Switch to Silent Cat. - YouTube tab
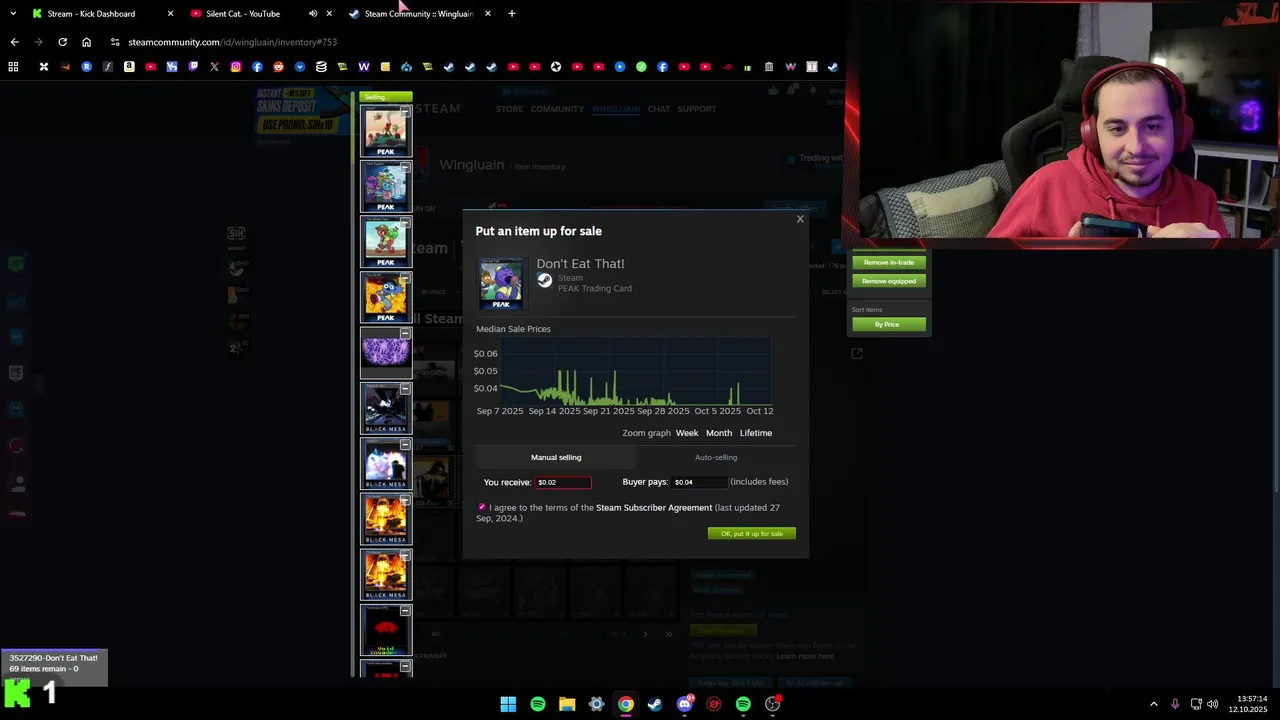 tap(243, 14)
